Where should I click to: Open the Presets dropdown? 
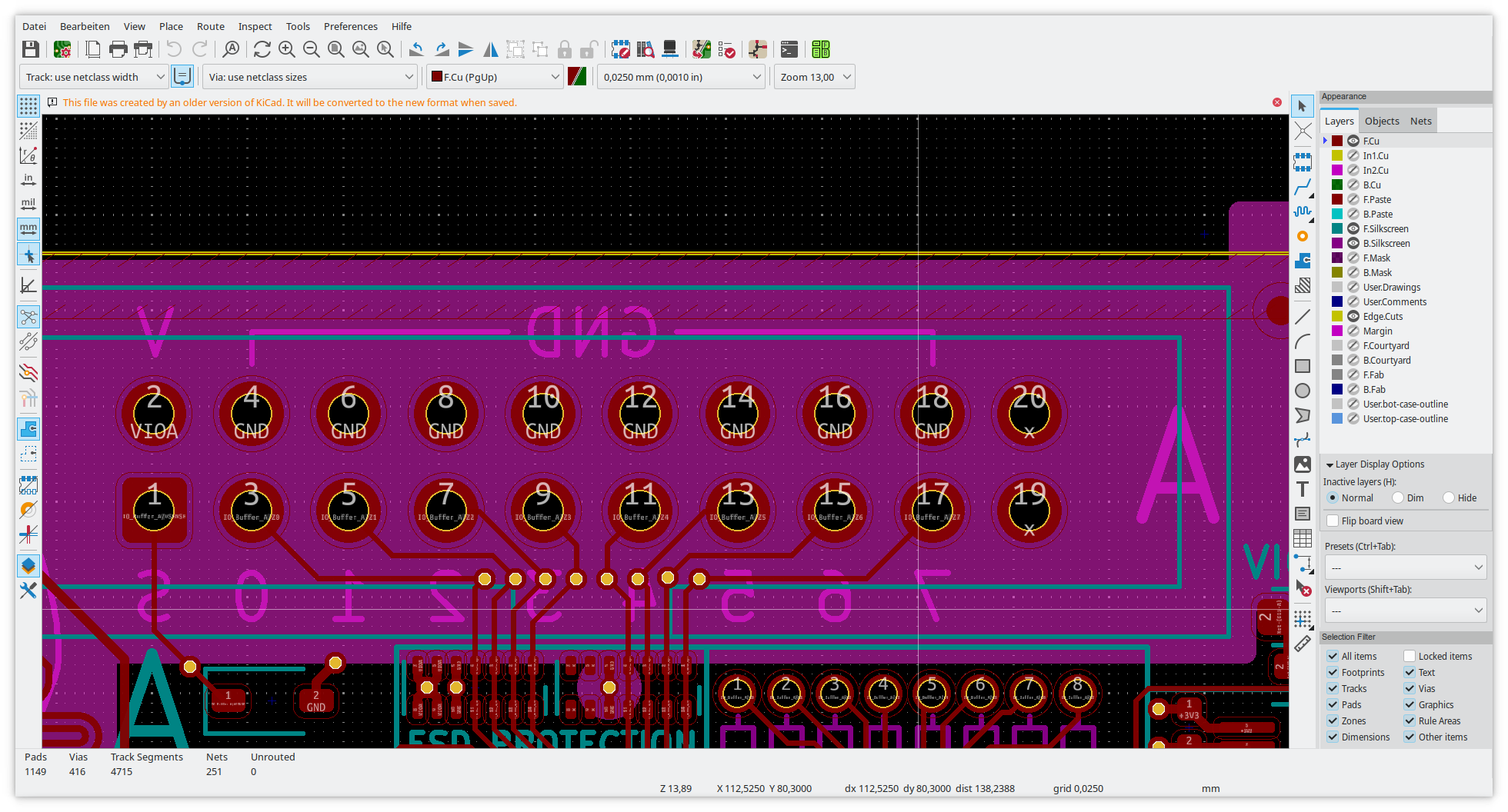[x=1405, y=567]
